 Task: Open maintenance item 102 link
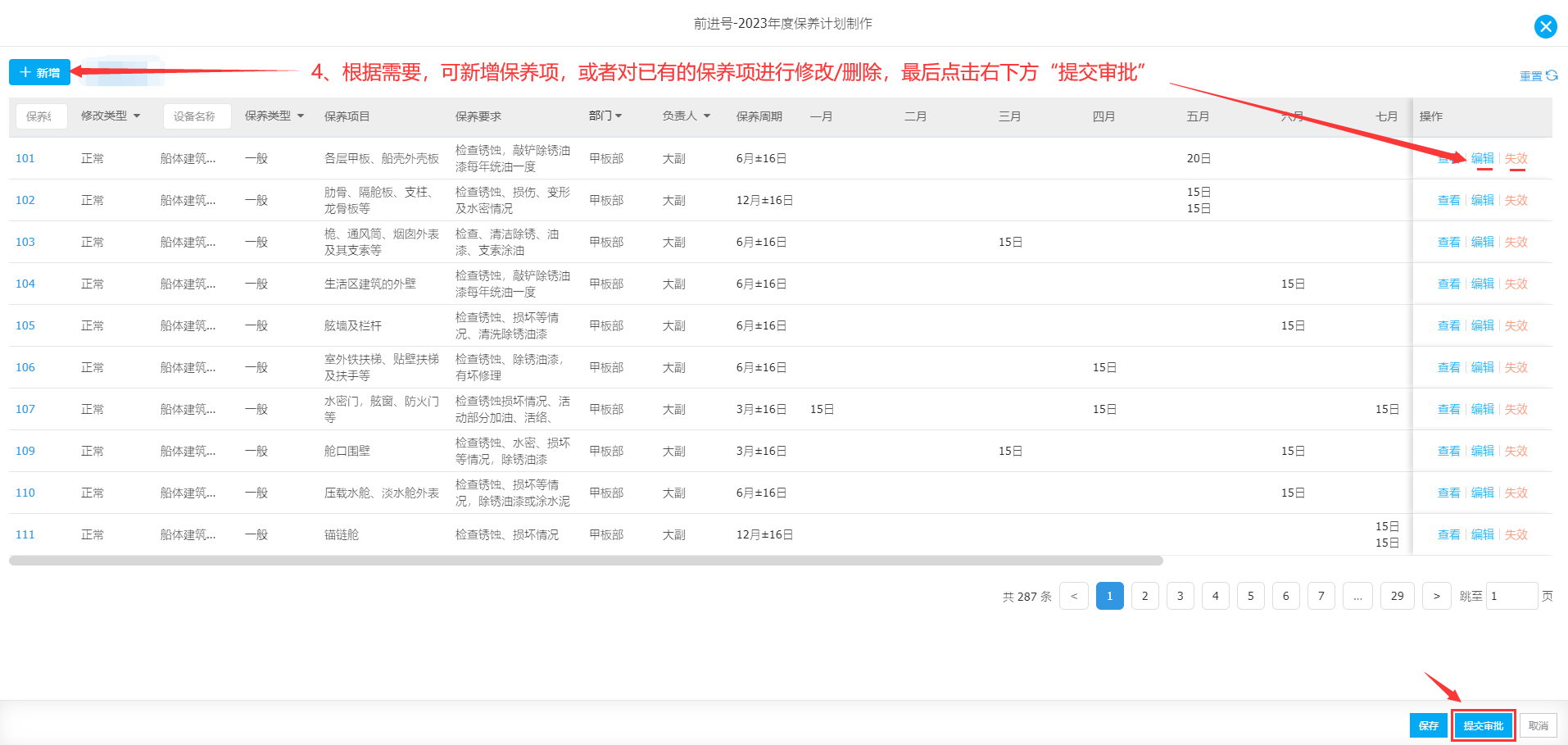click(x=25, y=200)
